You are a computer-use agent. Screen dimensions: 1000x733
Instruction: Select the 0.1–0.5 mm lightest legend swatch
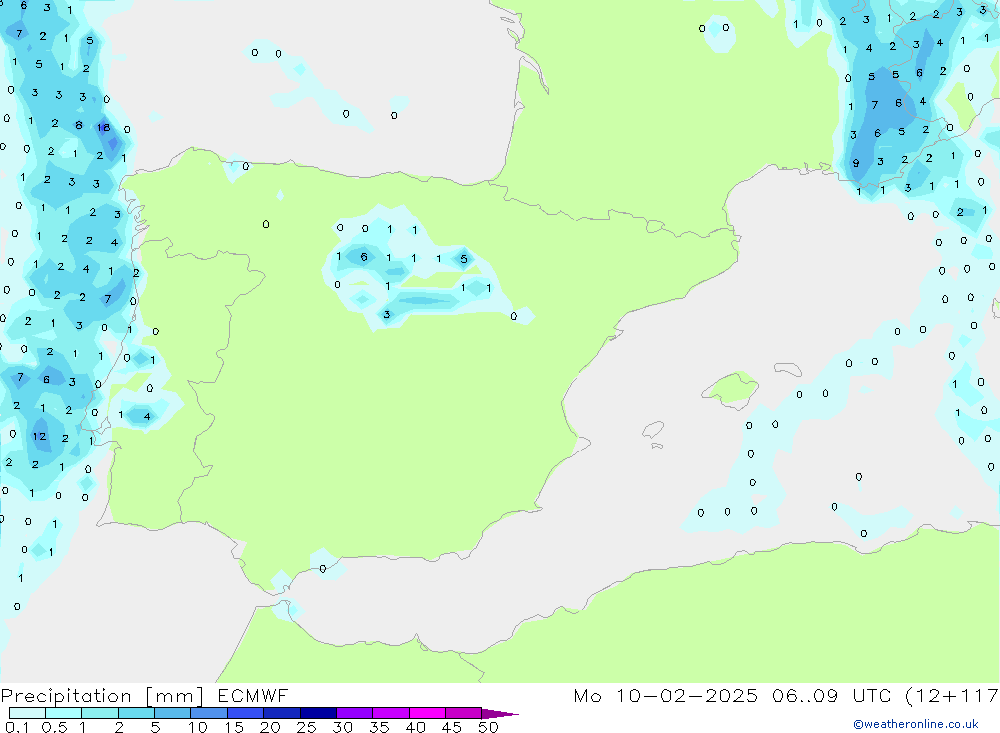point(27,713)
